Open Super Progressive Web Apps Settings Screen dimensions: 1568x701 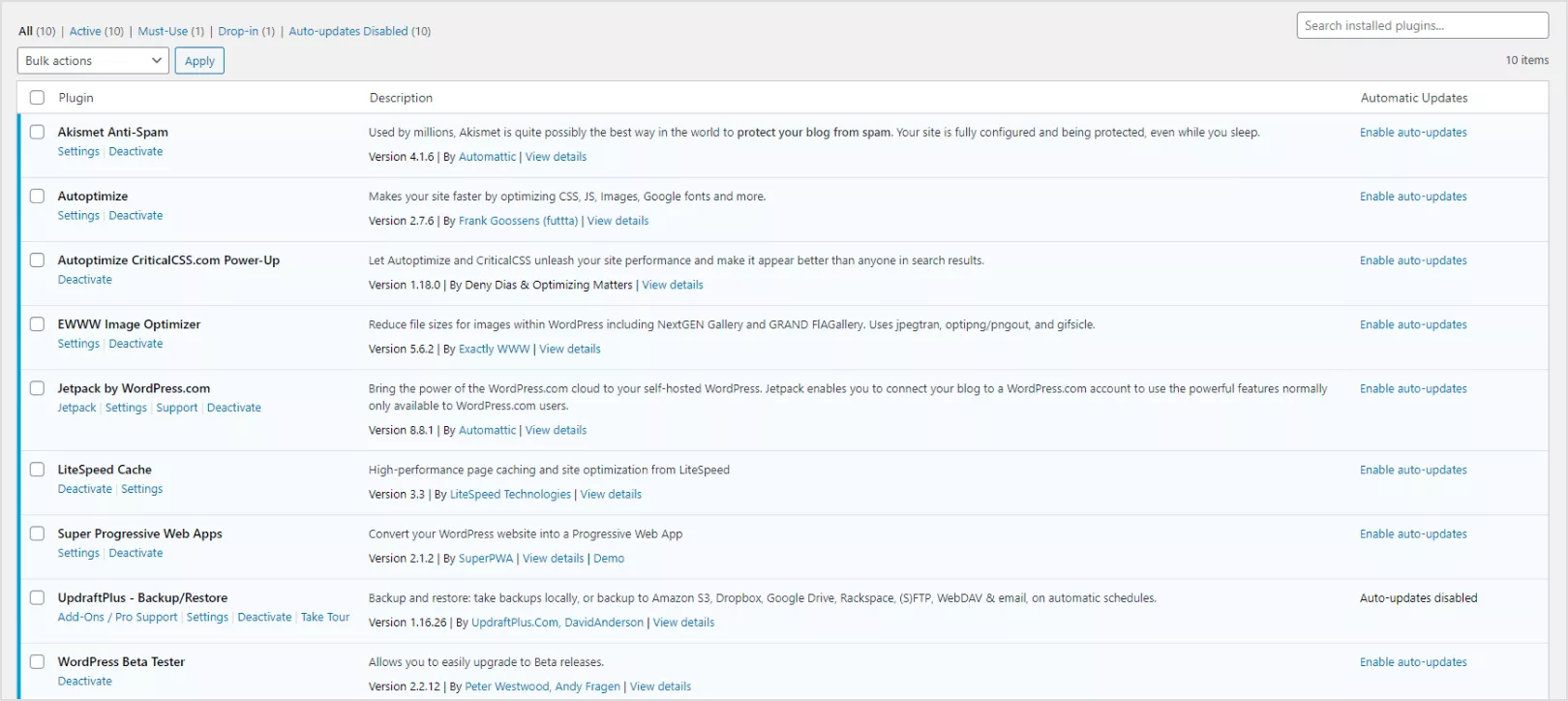tap(78, 553)
